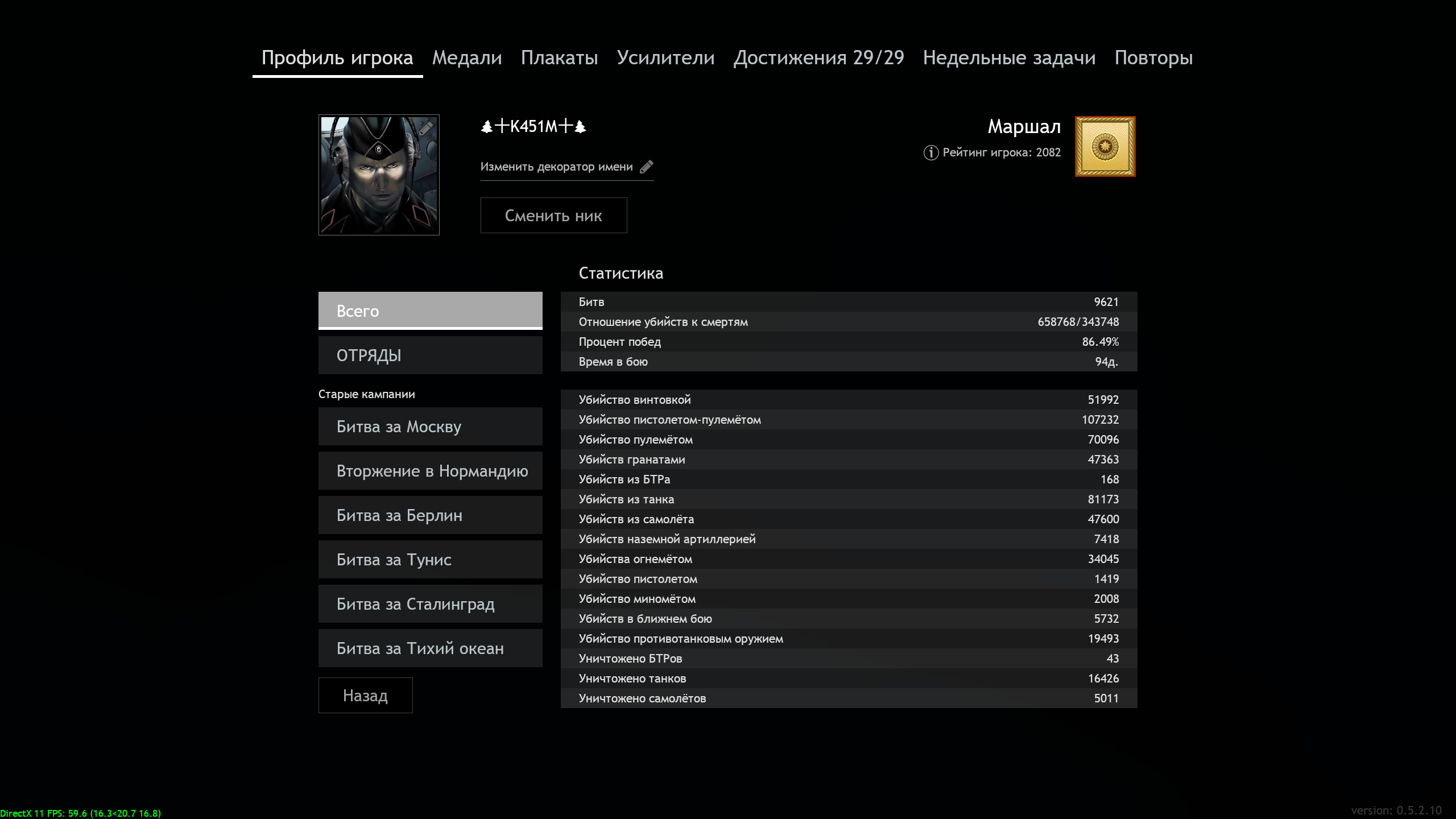Click edit pencil on avatar portrait

(x=425, y=128)
